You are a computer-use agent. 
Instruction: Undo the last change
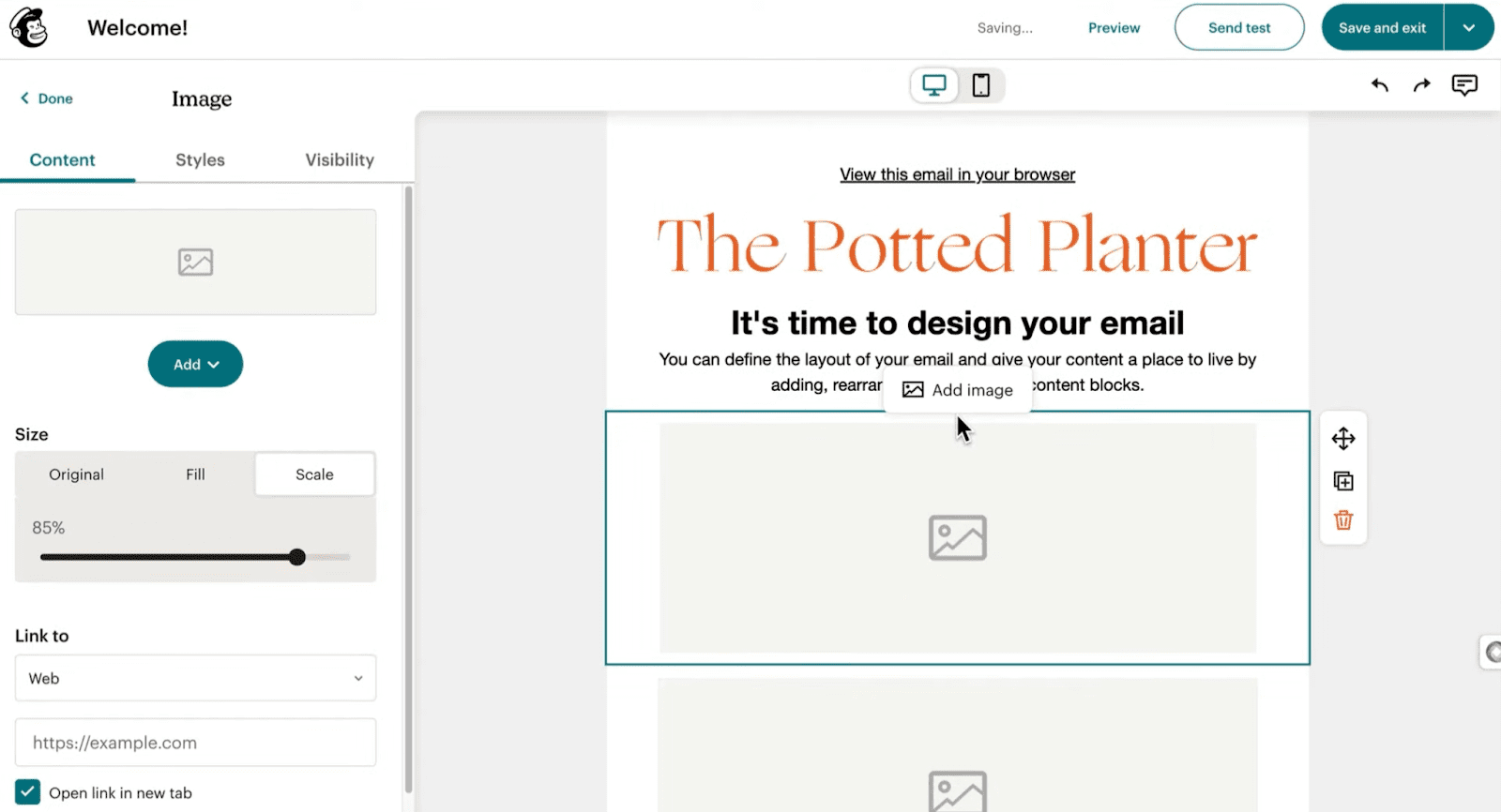(1379, 85)
